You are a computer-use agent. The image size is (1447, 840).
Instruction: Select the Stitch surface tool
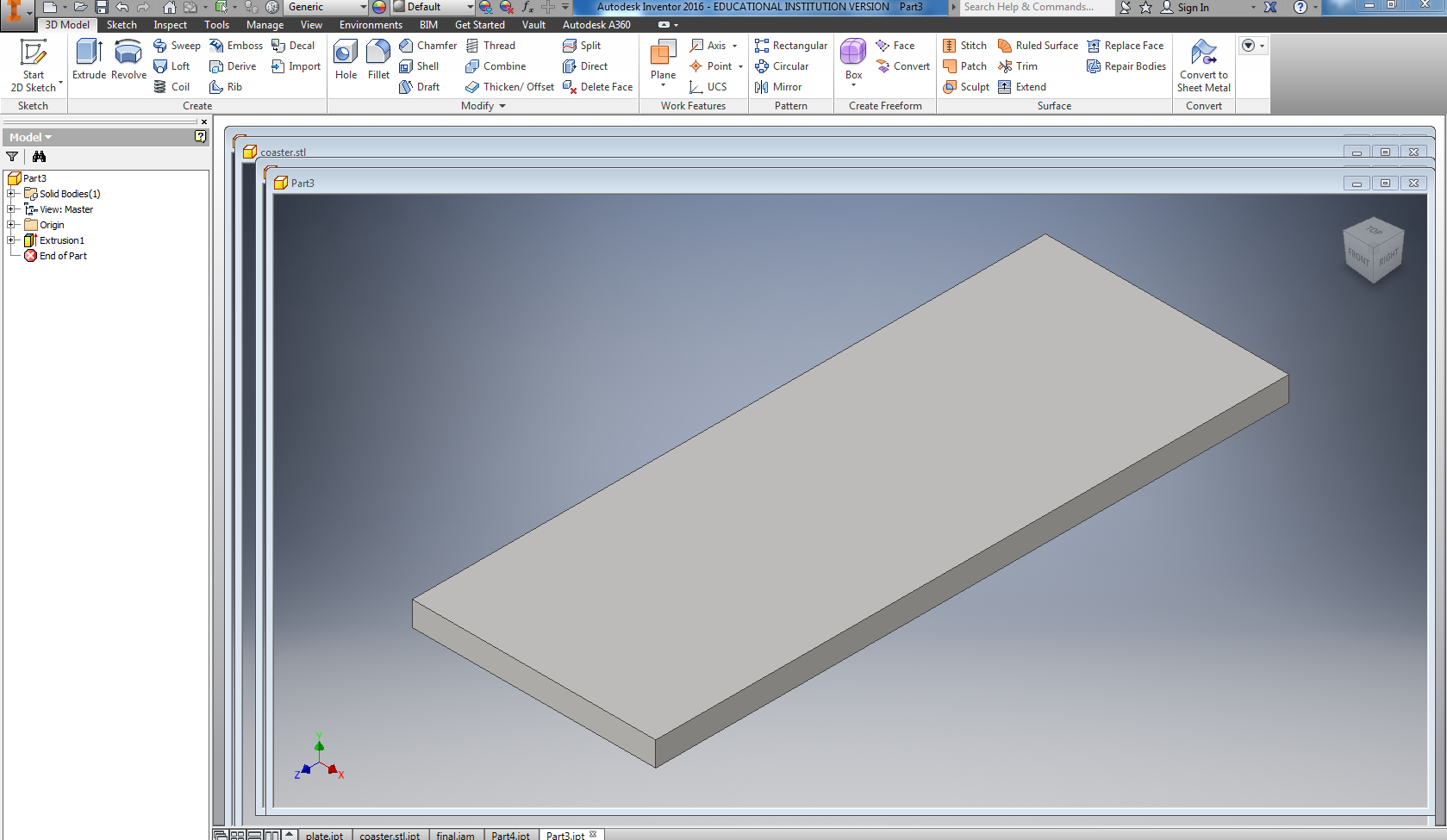[x=965, y=46]
